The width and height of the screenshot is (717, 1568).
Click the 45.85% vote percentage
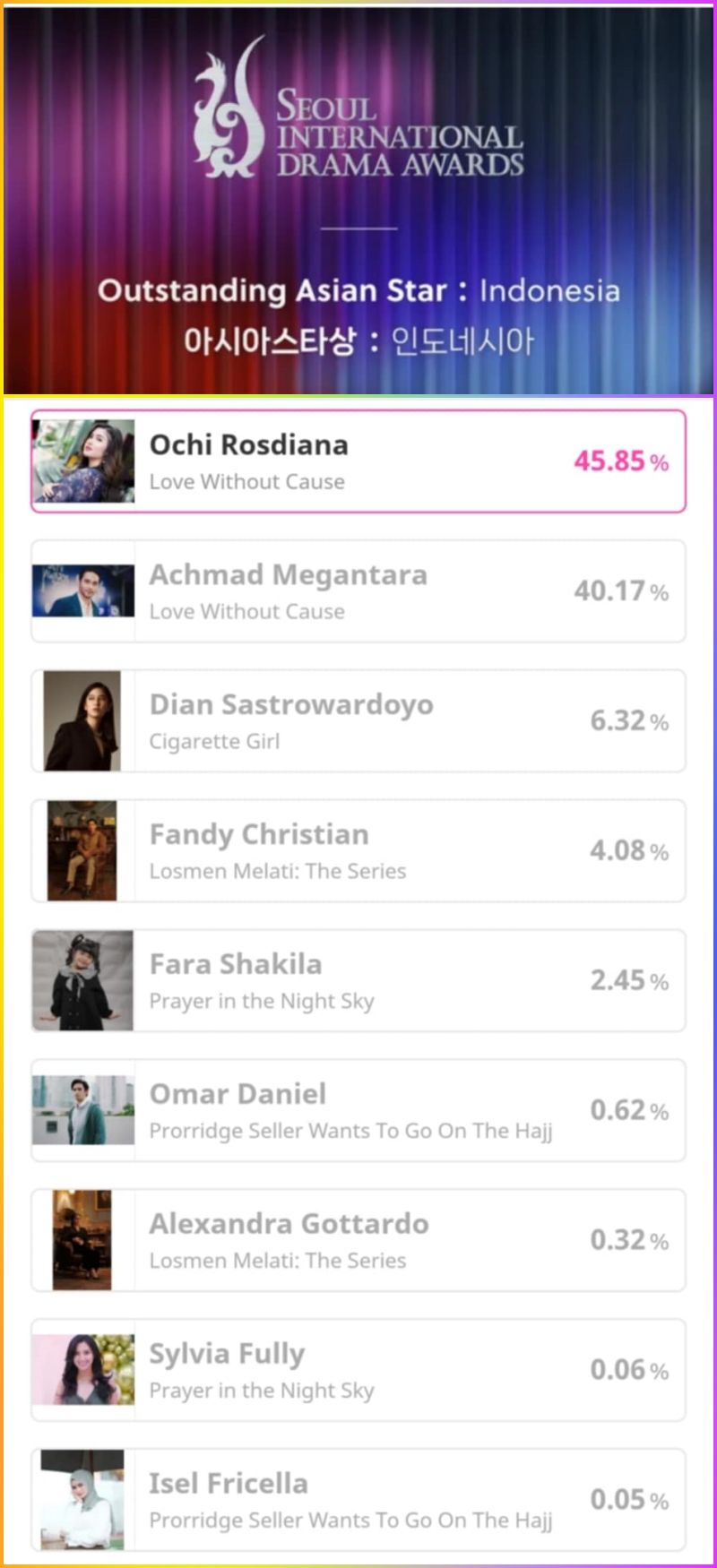coord(620,461)
